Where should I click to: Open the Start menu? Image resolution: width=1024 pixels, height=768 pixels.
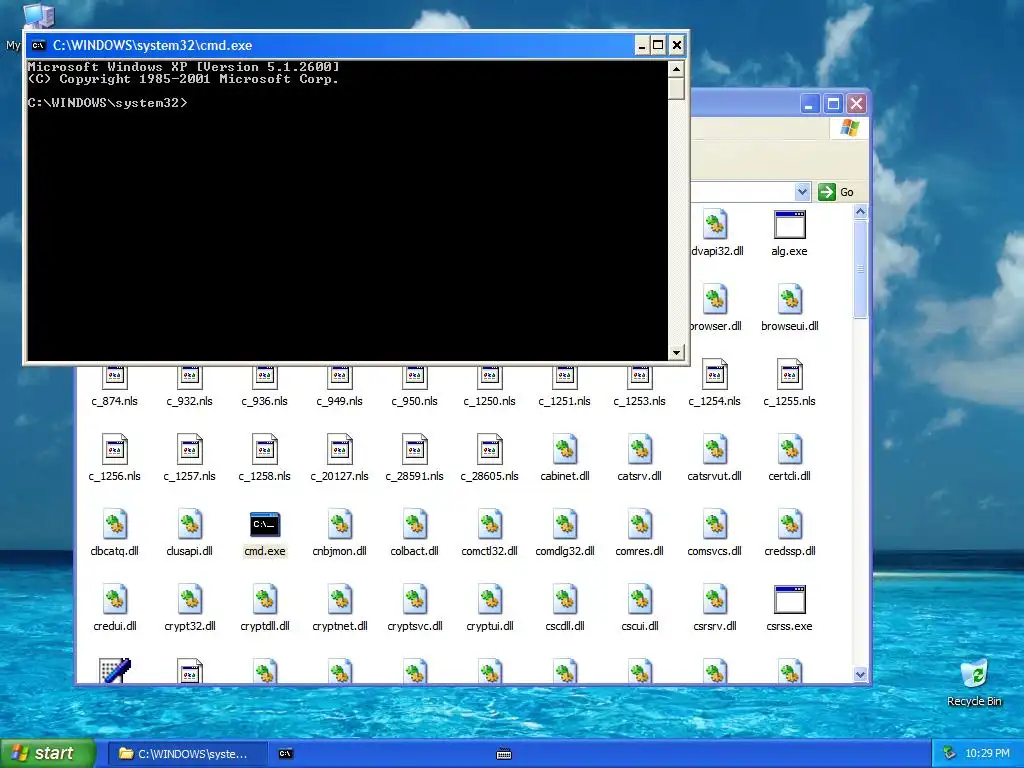48,753
